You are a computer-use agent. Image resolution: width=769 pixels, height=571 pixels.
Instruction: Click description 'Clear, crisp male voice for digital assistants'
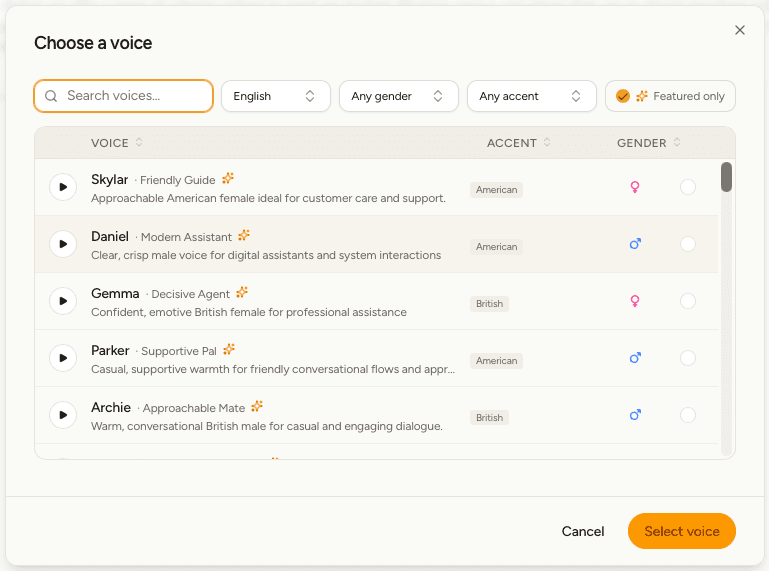point(266,255)
